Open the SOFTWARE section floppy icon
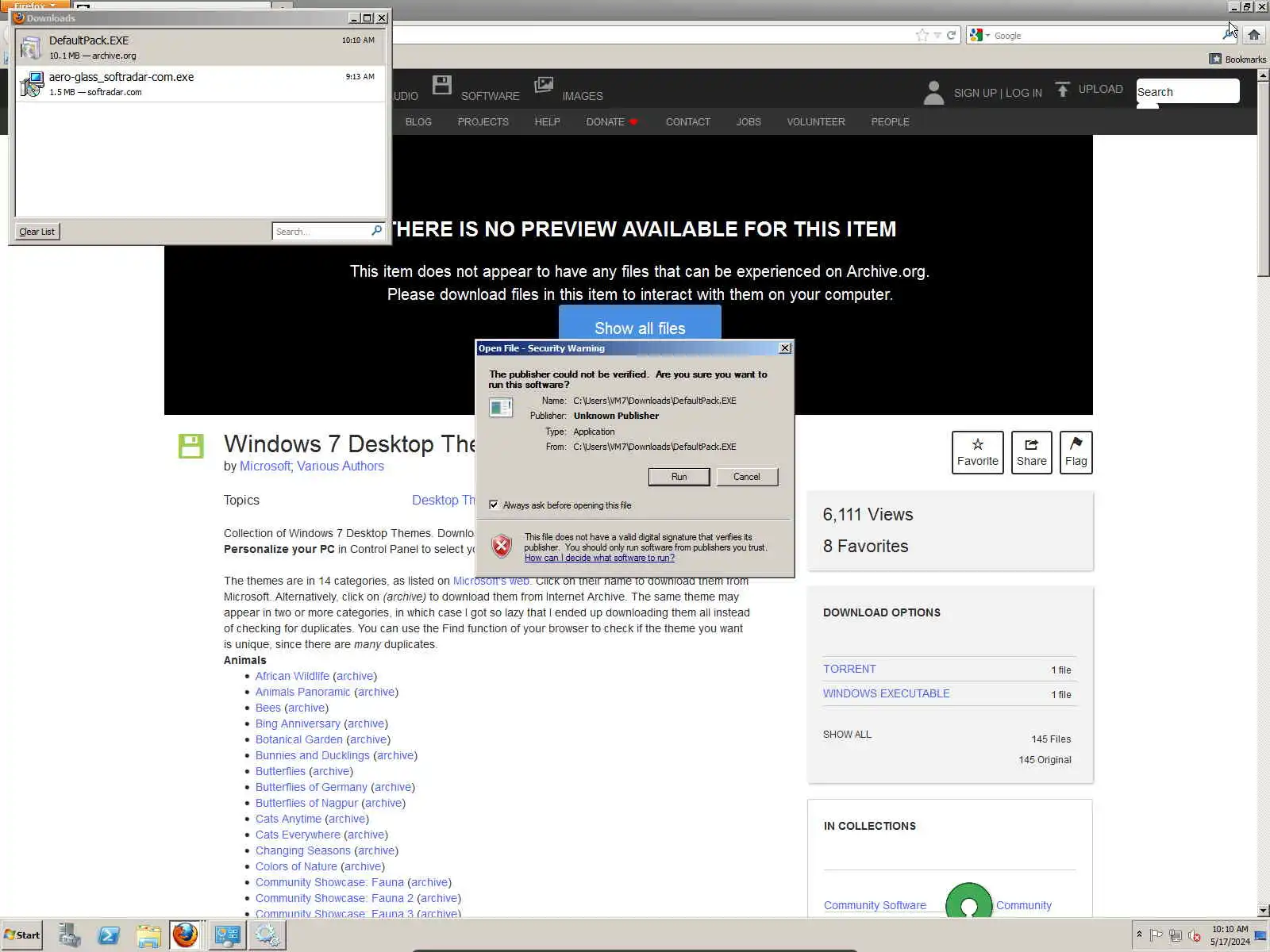This screenshot has height=952, width=1270. (x=442, y=85)
